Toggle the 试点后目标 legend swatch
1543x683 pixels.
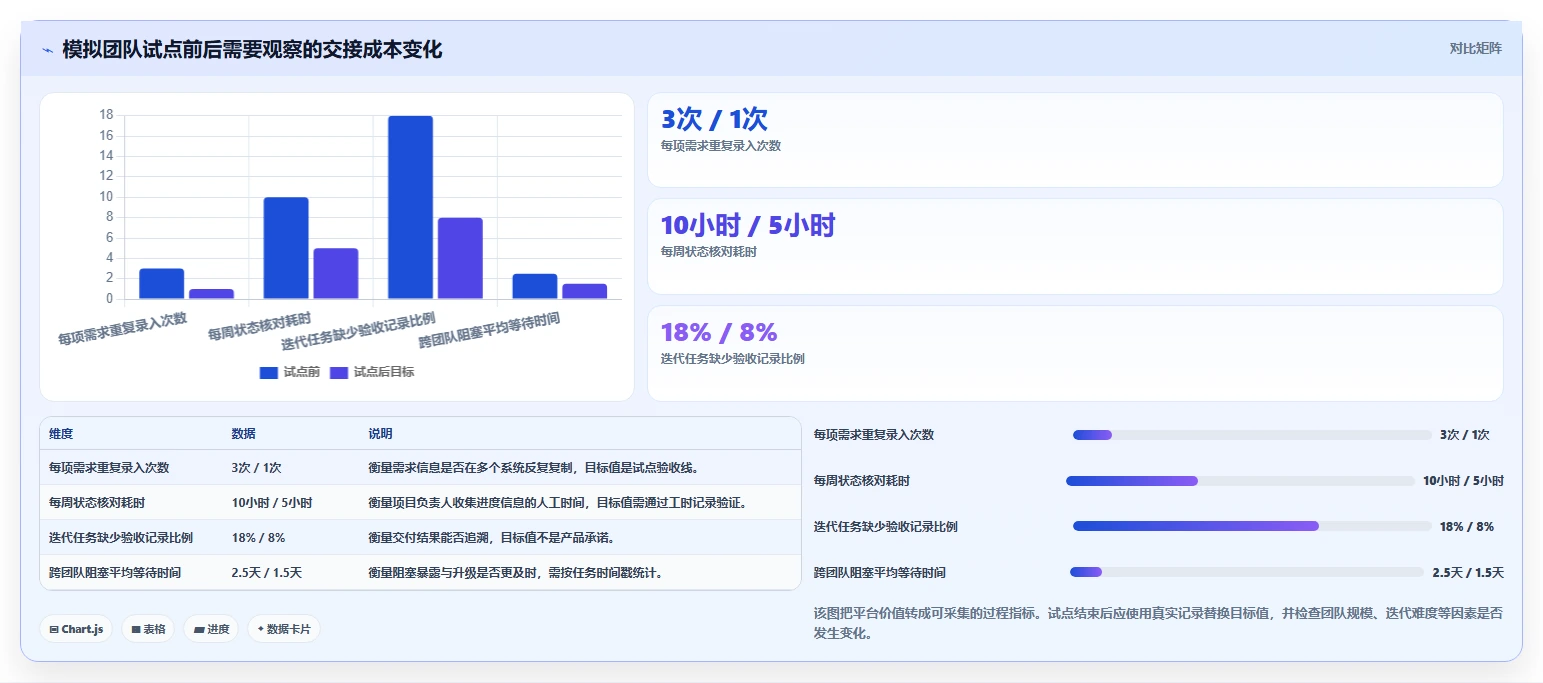339,372
